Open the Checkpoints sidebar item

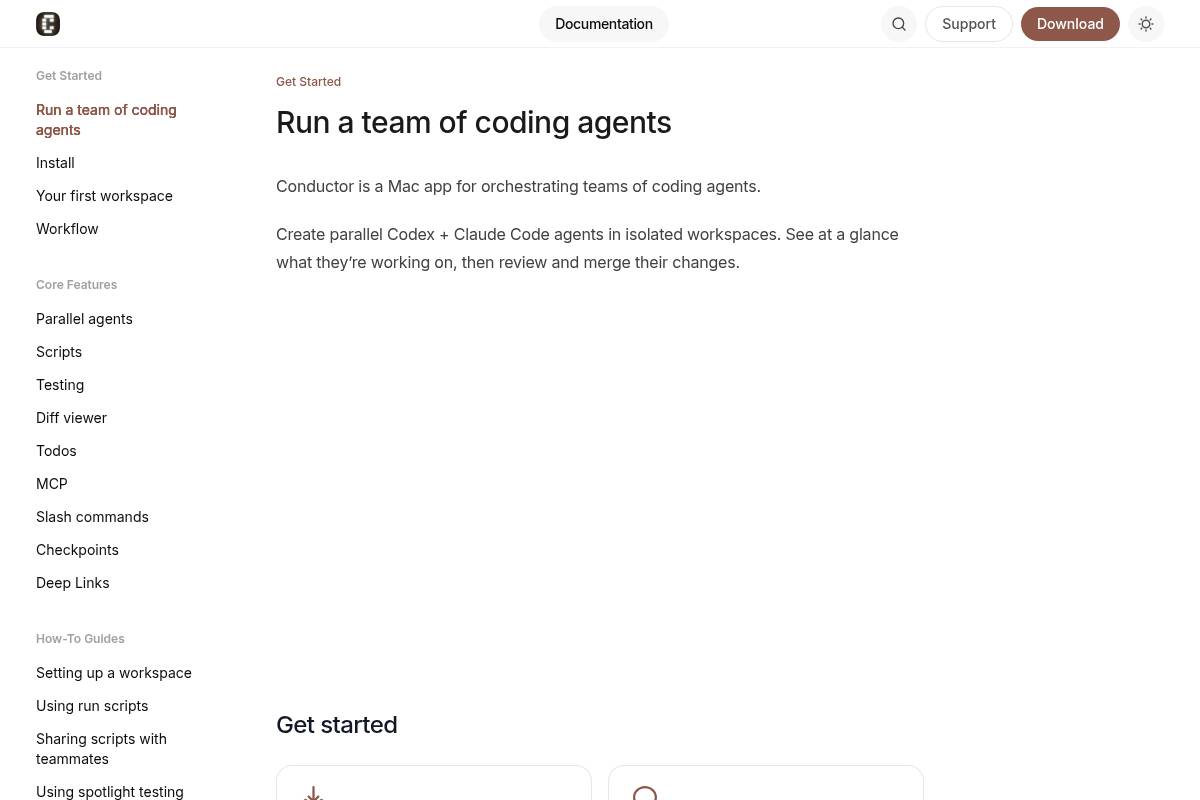[77, 550]
